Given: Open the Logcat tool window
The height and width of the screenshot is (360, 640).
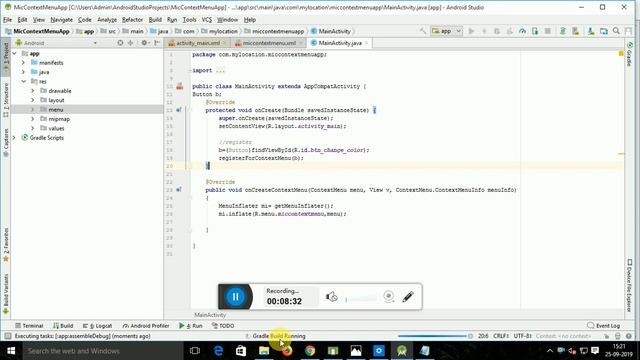Looking at the screenshot, I should tap(97, 326).
